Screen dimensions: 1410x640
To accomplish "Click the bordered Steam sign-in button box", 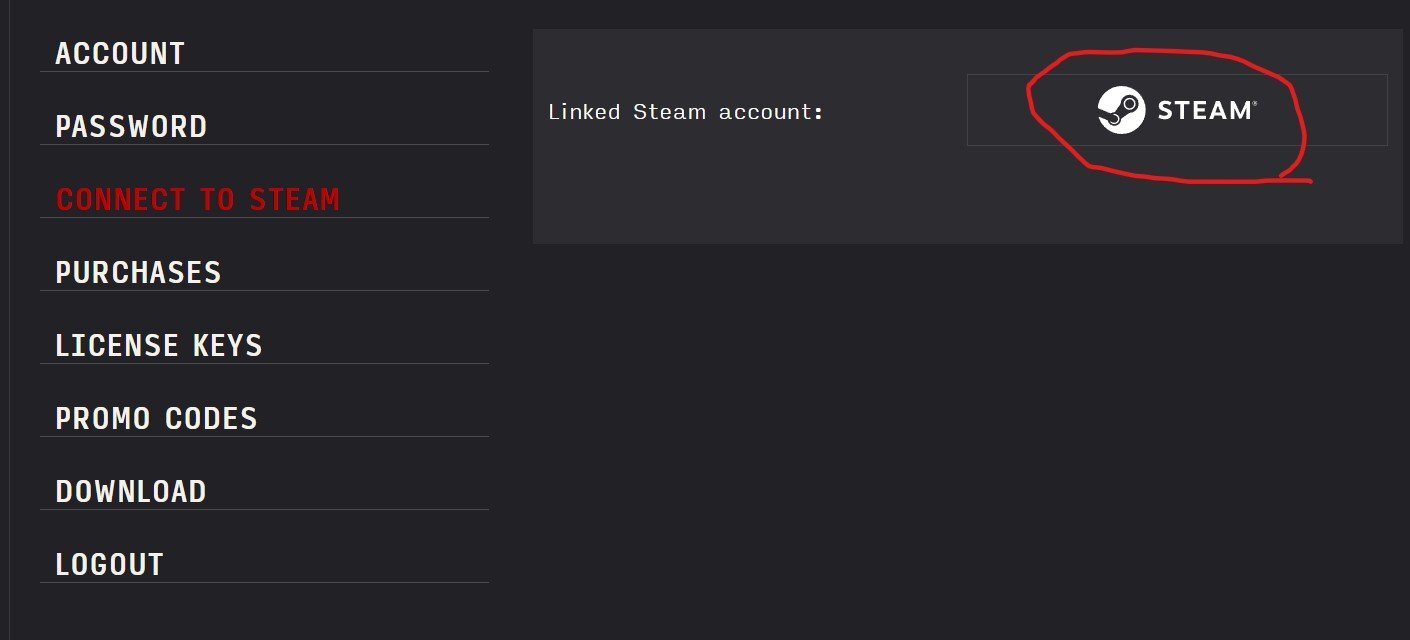I will point(1177,110).
